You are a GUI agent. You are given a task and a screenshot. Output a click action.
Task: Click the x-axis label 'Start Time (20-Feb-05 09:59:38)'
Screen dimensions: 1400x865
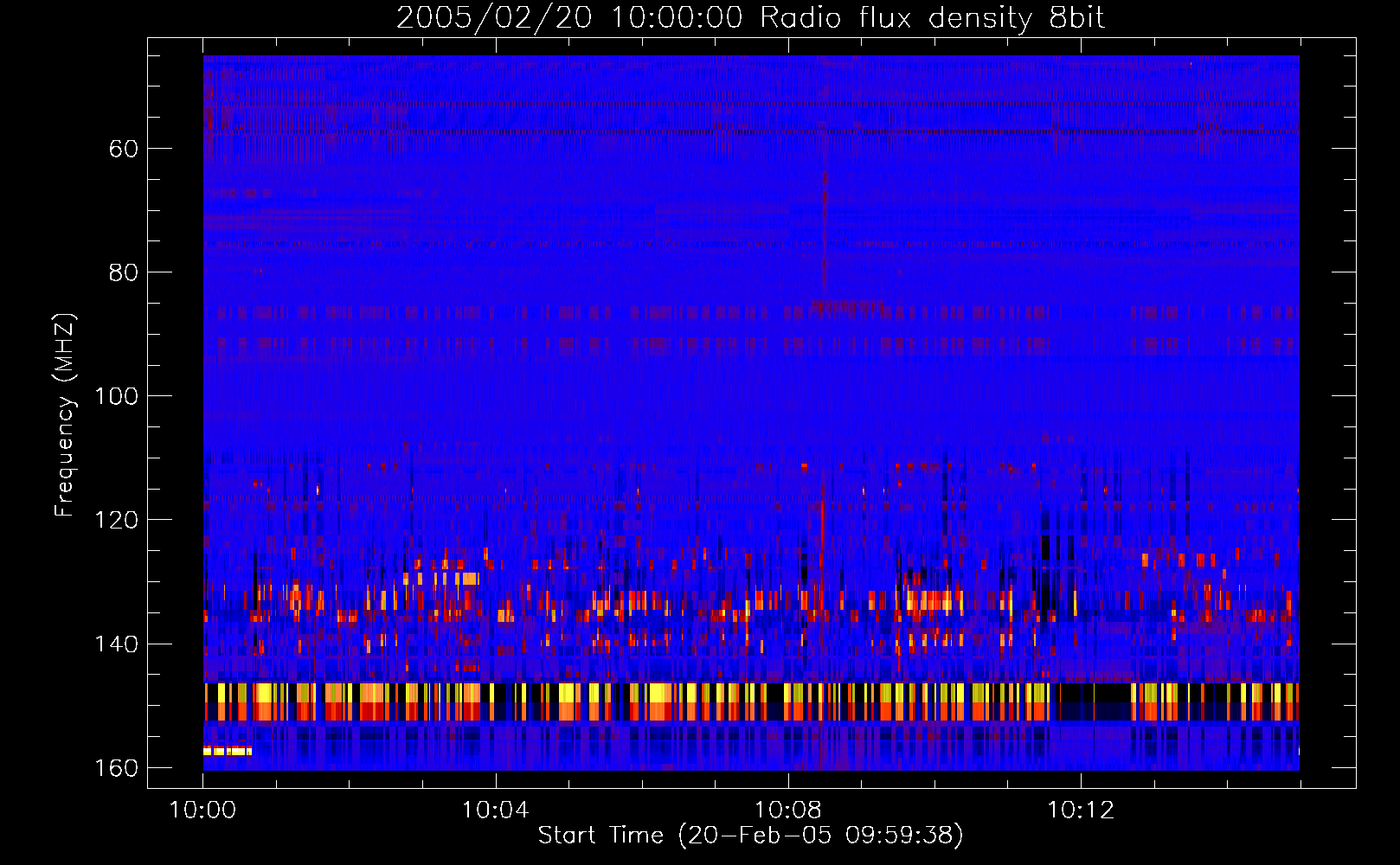coord(750,836)
